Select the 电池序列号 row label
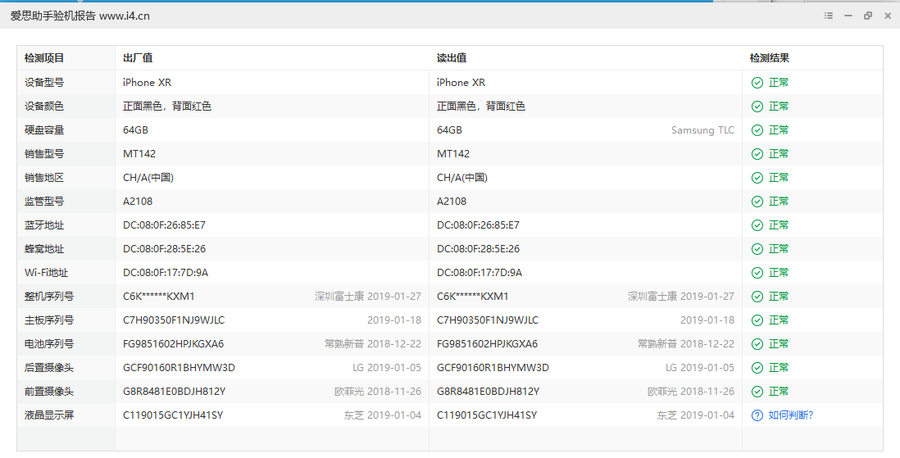This screenshot has width=900, height=458. 49,344
